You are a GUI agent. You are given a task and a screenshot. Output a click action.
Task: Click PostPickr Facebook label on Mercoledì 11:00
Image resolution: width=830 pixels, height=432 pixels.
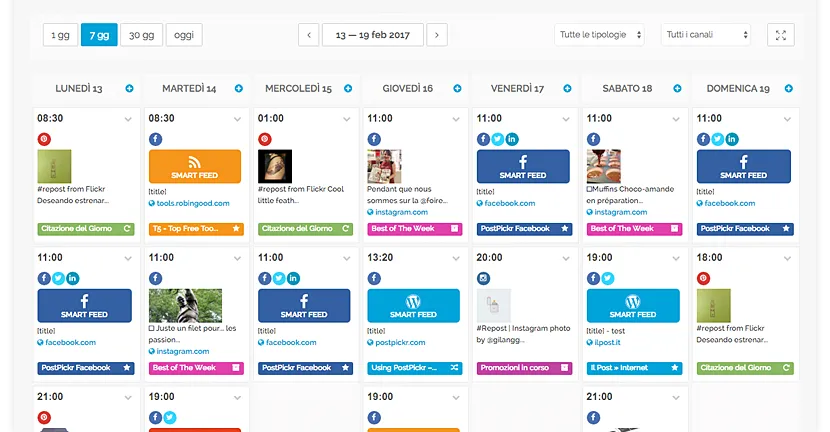(305, 368)
